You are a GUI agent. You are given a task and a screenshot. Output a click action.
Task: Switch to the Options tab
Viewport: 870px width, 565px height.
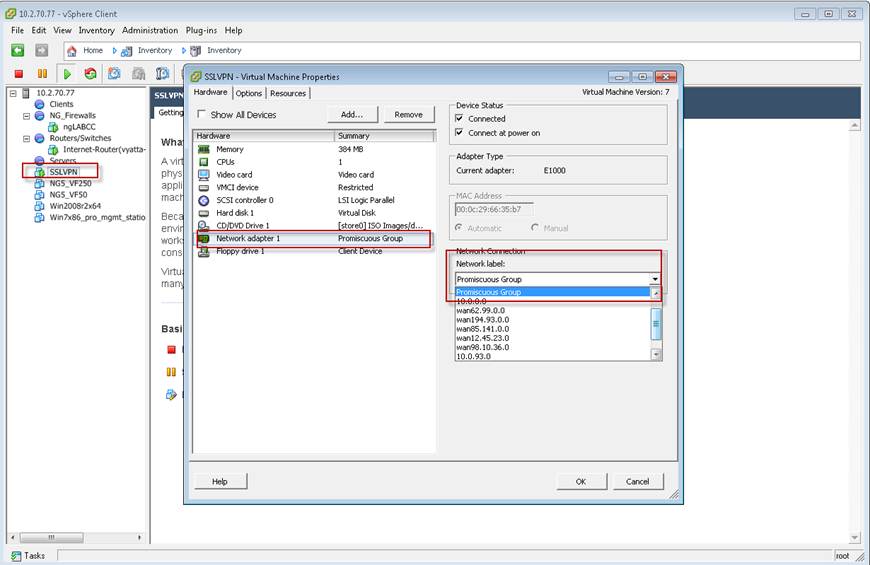pyautogui.click(x=249, y=93)
